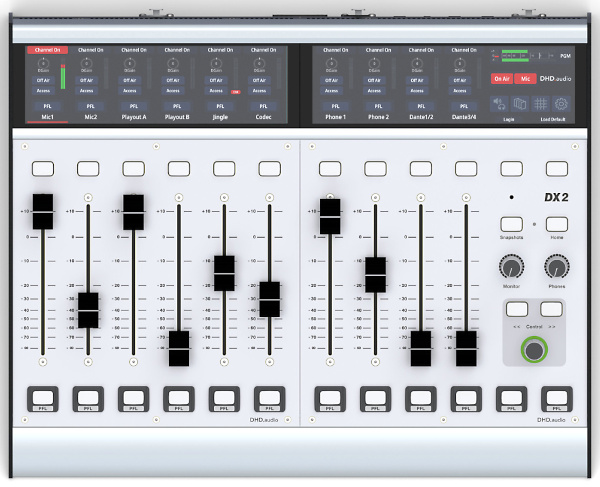Toggle Channel On for Jingle
The width and height of the screenshot is (600, 487).
pos(220,50)
